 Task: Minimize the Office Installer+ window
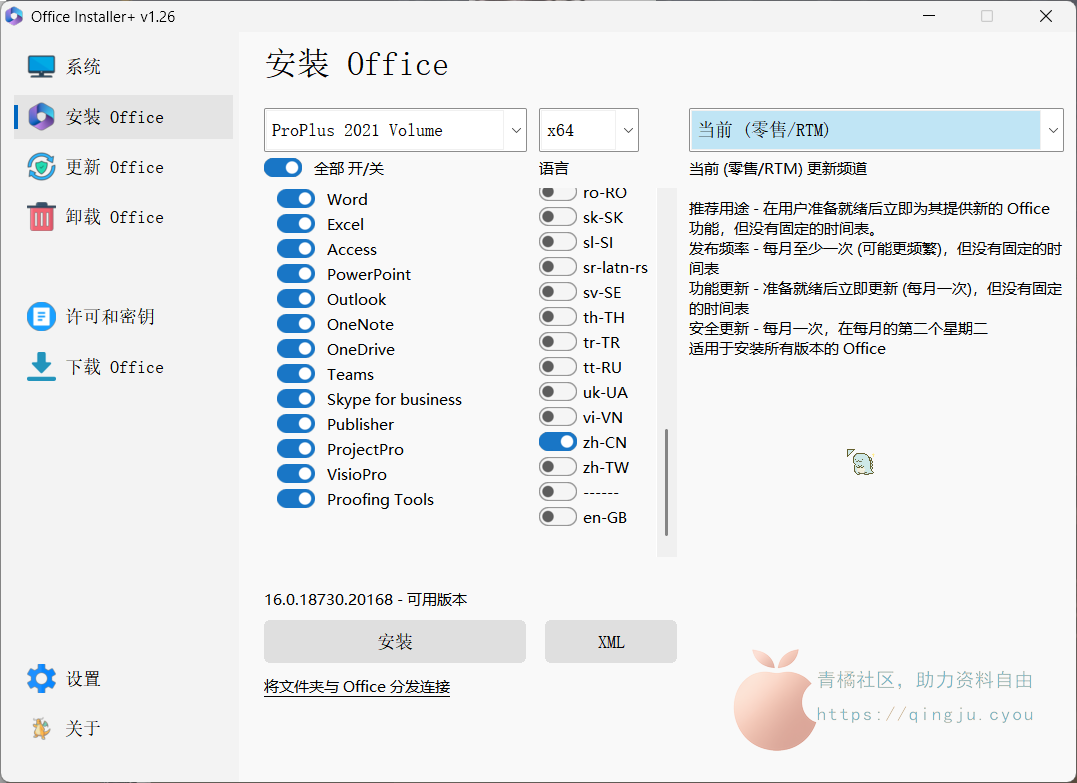929,16
